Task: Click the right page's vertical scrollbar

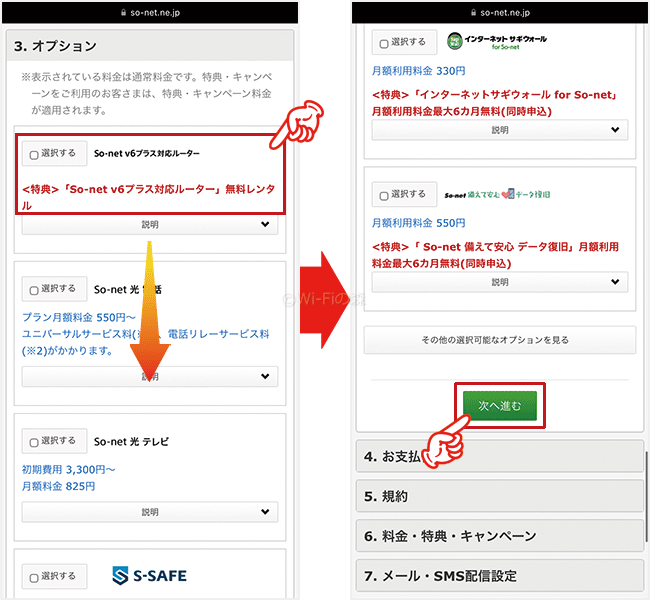Action: pyautogui.click(x=646, y=496)
